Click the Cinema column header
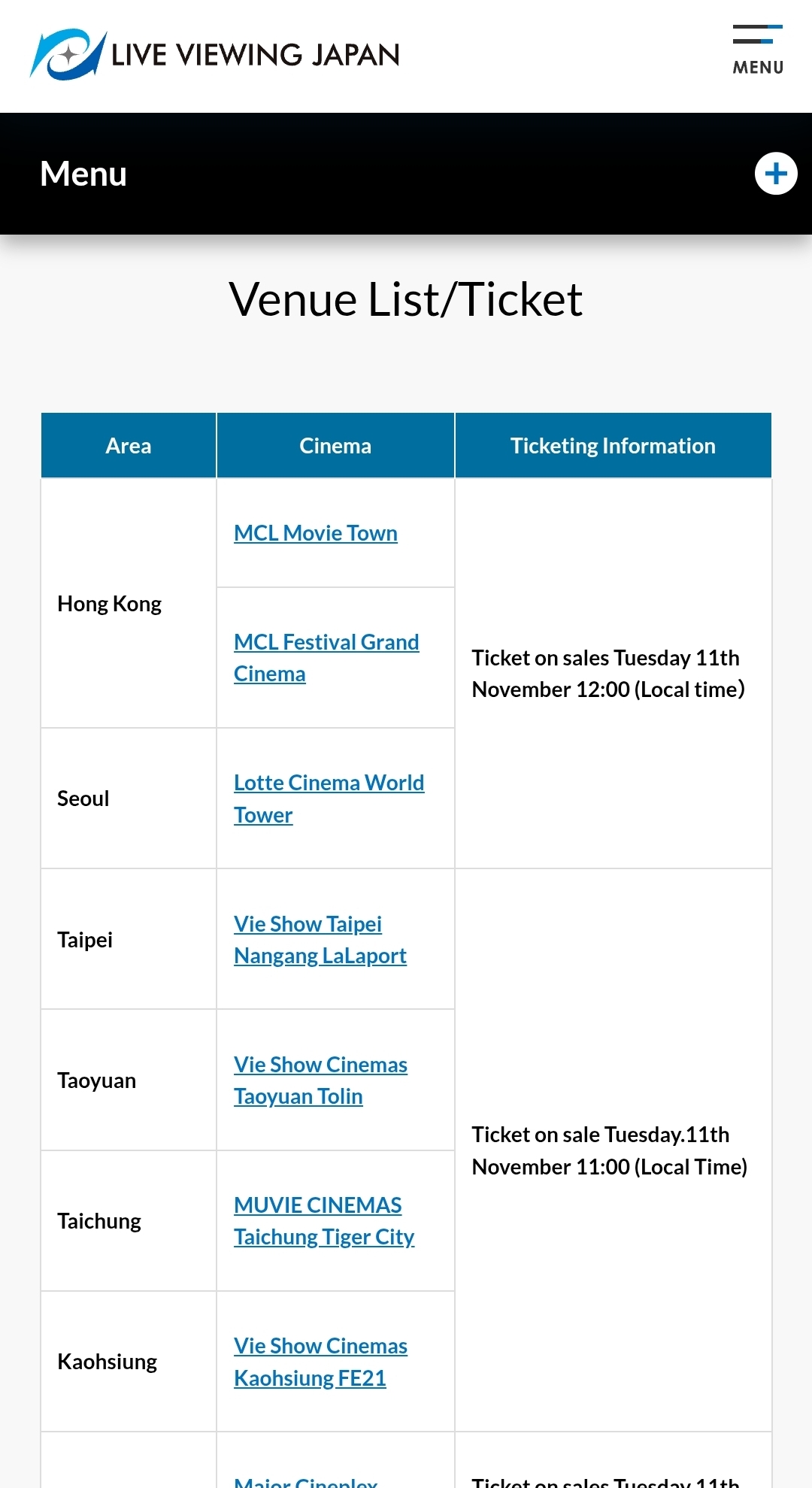This screenshot has width=812, height=1488. coord(335,446)
